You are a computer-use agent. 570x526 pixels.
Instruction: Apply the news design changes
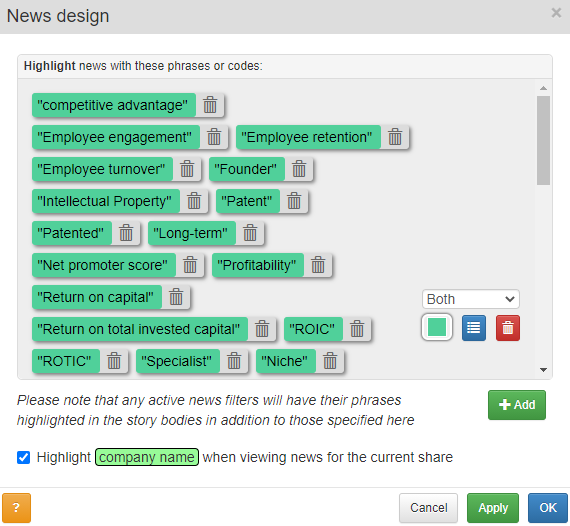493,508
